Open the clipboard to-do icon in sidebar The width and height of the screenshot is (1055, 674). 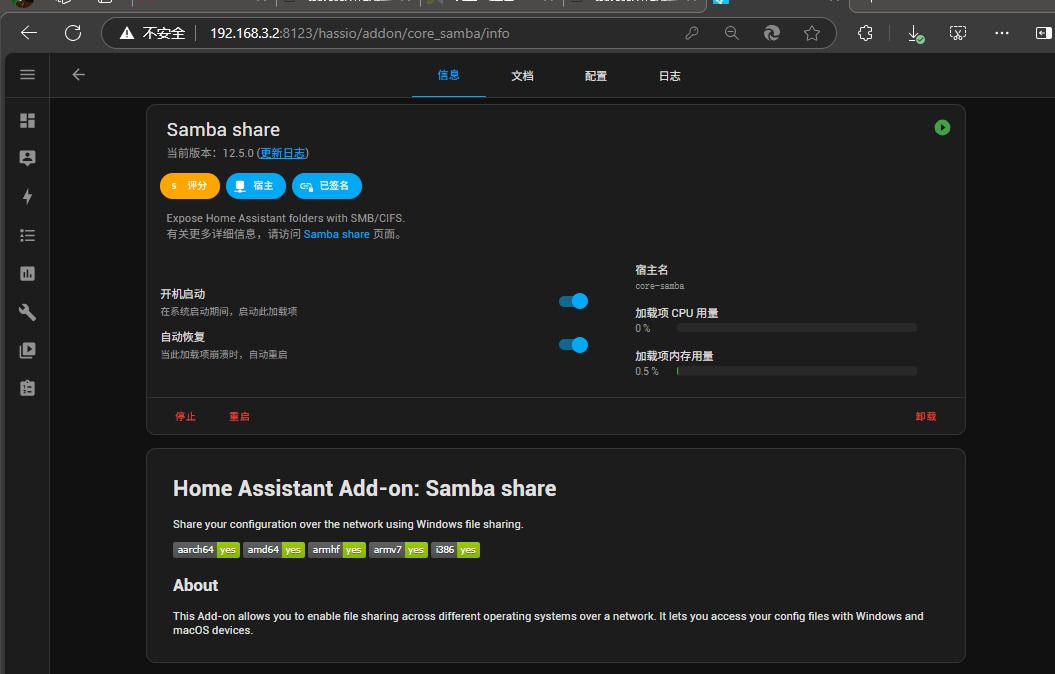[x=27, y=388]
